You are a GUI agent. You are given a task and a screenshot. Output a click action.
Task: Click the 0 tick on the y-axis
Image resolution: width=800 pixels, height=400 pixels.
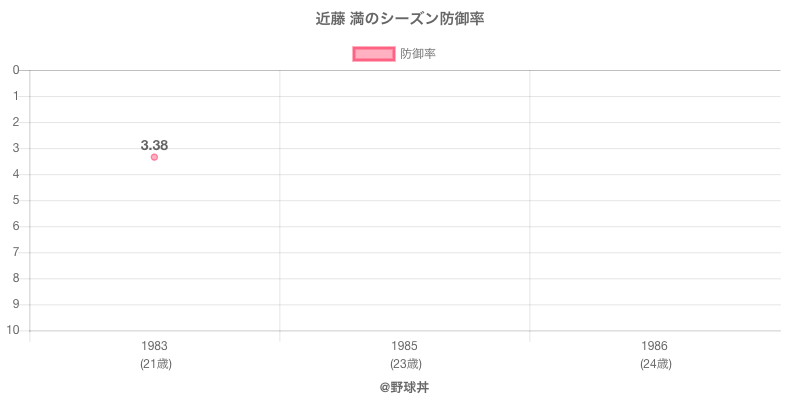coord(16,70)
